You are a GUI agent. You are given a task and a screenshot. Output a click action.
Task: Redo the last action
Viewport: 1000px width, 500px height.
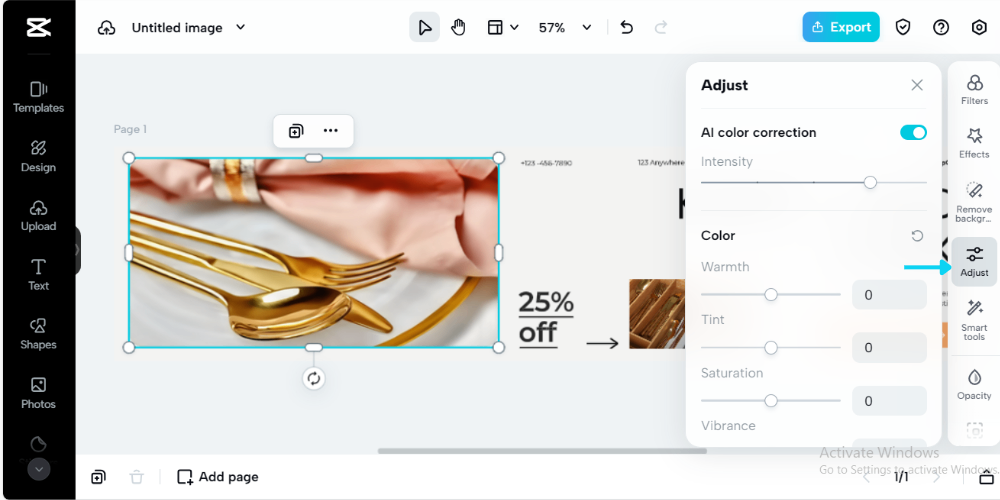(661, 27)
